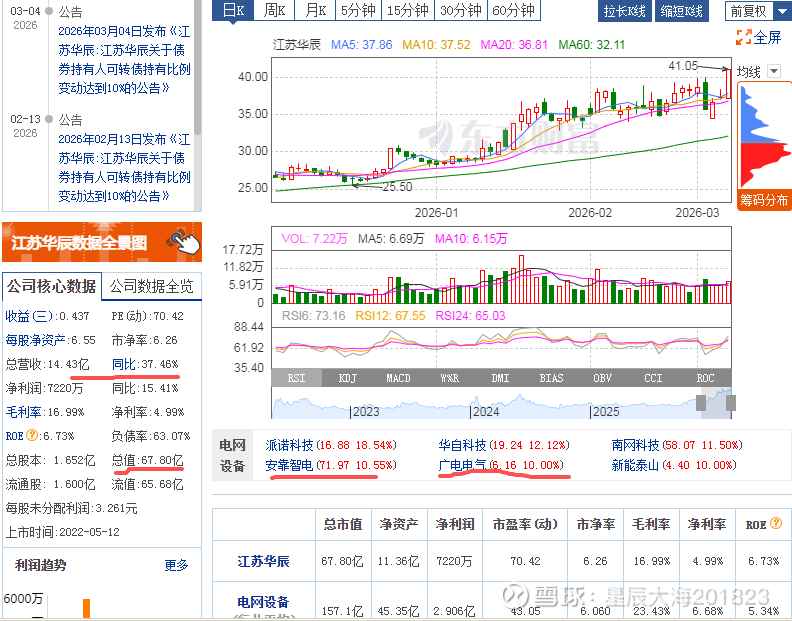
Task: Select the 5分钟 chart tab
Action: point(358,11)
